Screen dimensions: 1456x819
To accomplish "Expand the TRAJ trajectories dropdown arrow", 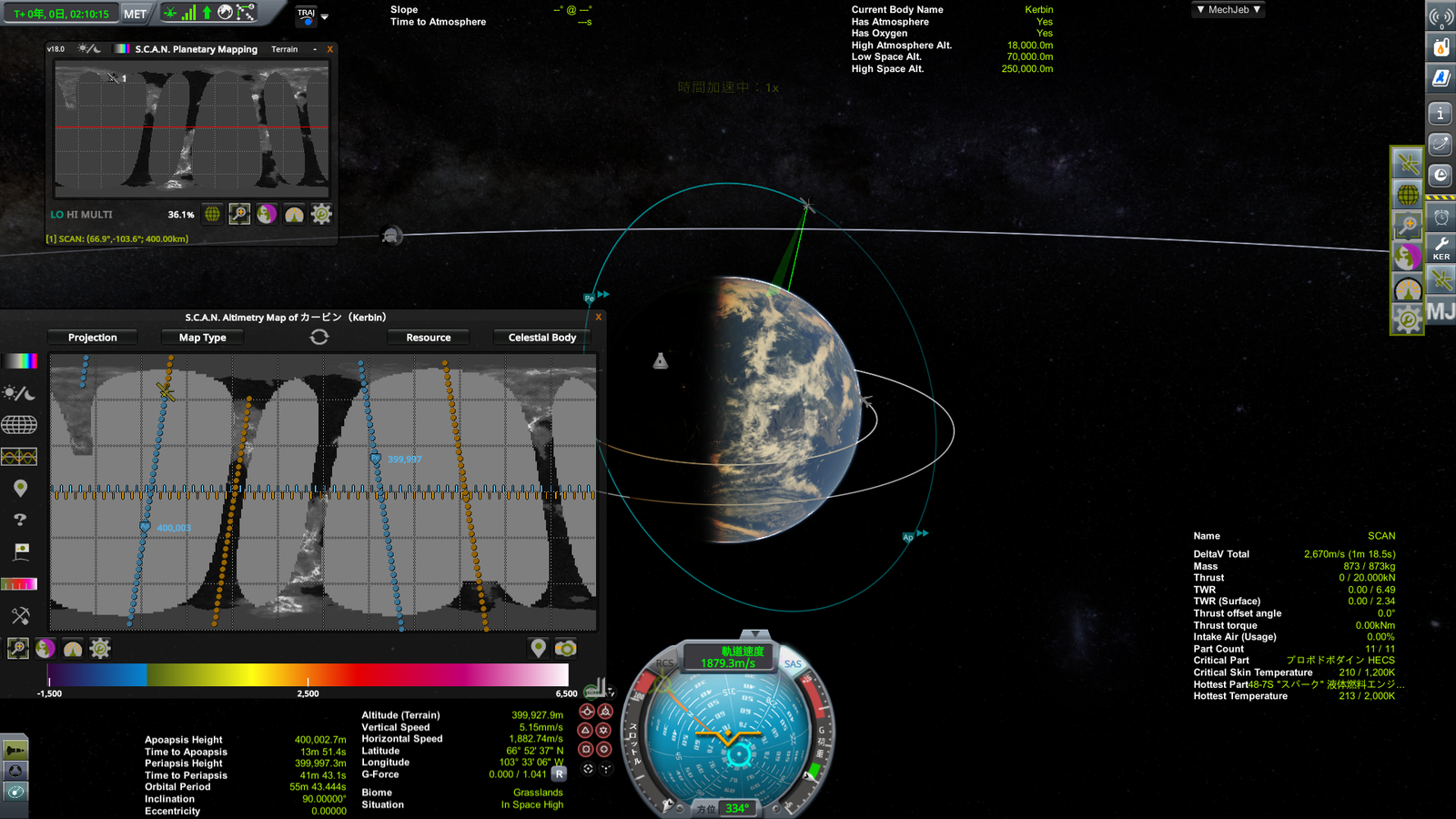I will click(325, 16).
